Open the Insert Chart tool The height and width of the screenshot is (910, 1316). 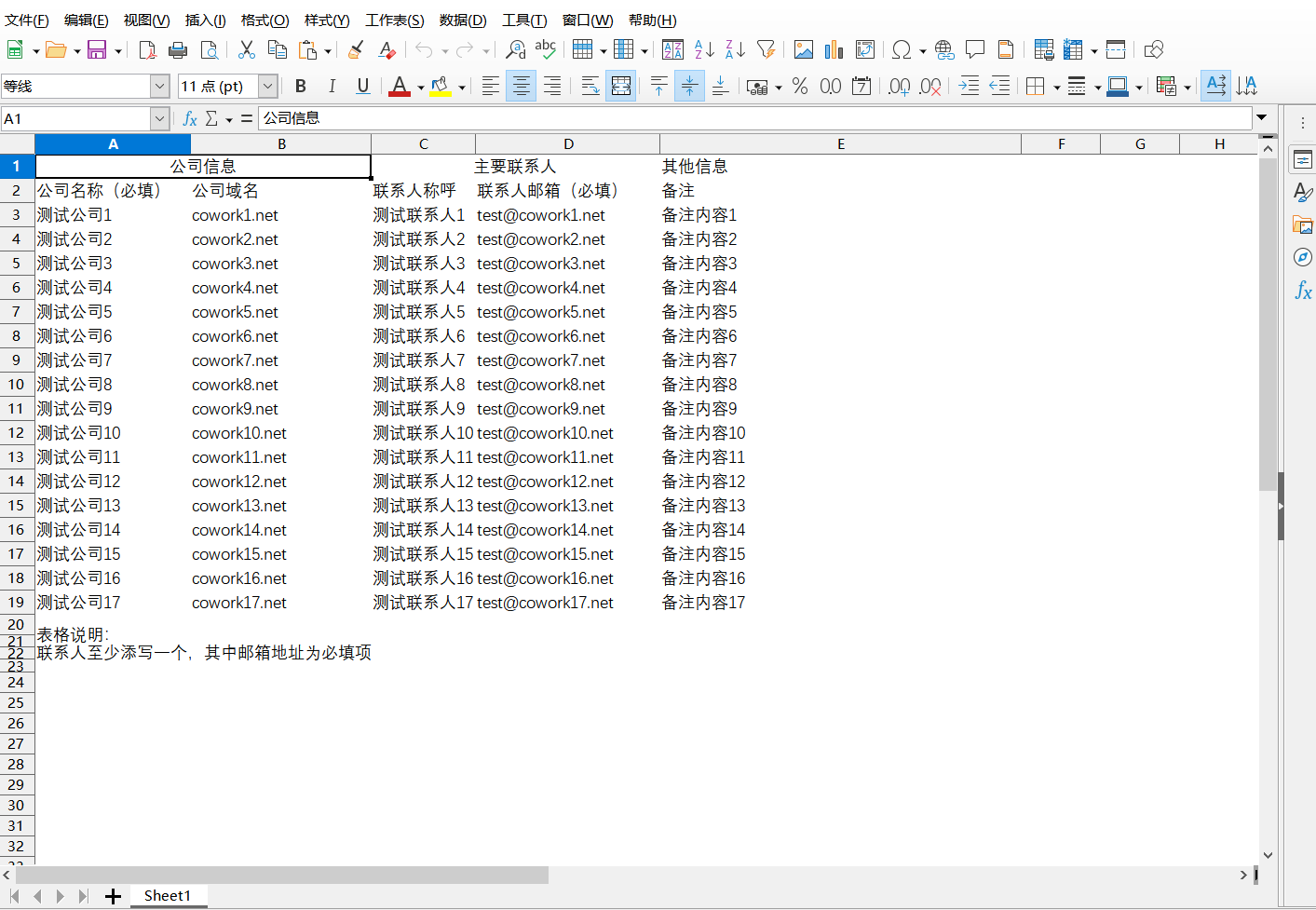[834, 49]
